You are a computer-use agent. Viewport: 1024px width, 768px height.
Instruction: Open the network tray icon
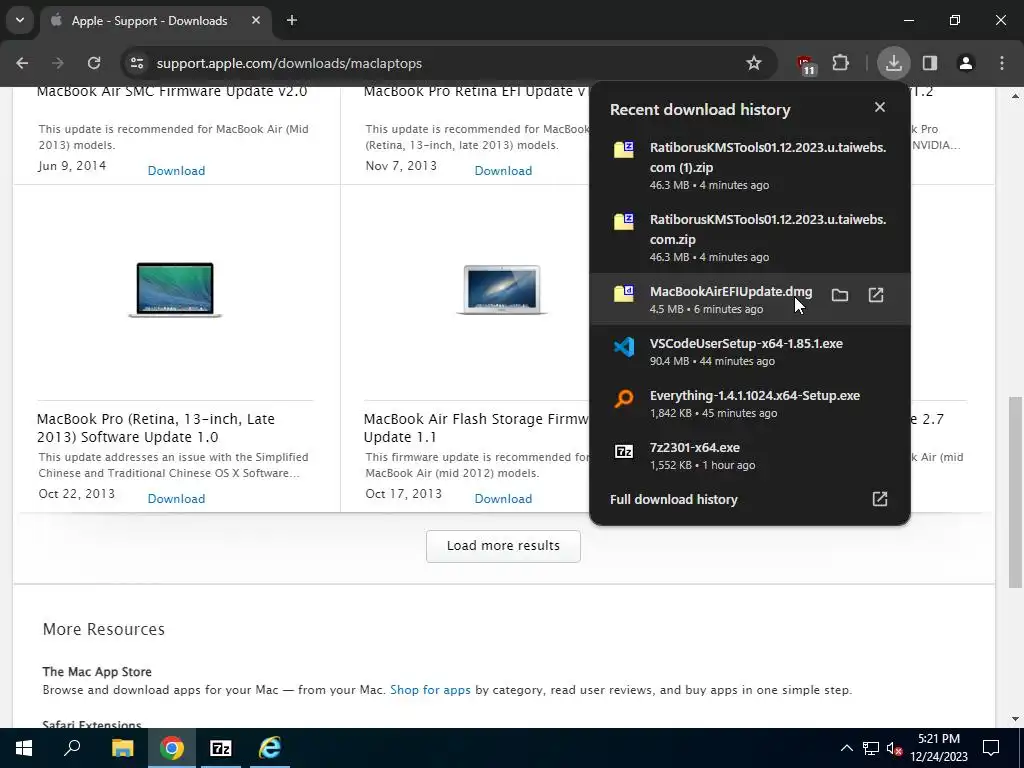tap(871, 748)
